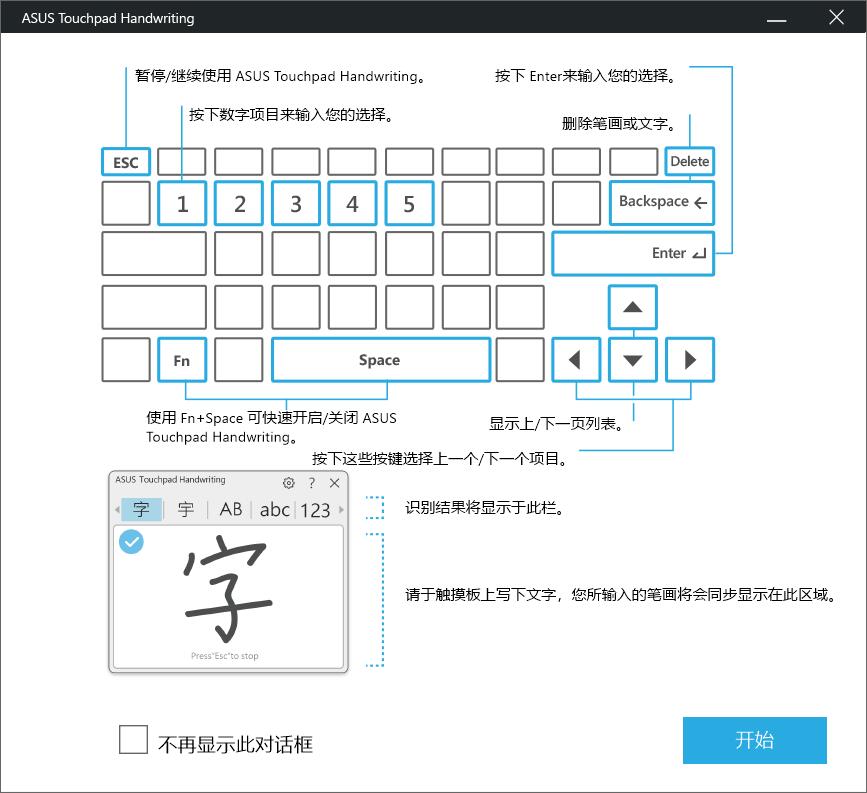Minimize the ASUS Touchpad Handwriting window
Viewport: 867px width, 793px height.
[x=776, y=18]
